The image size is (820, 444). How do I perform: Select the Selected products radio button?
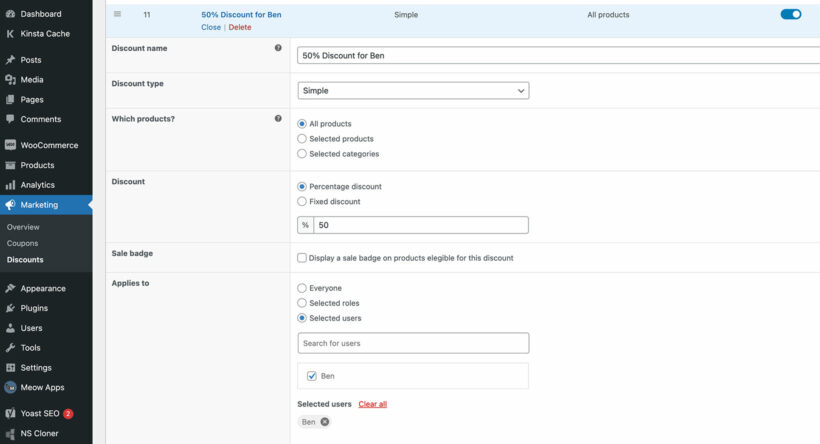(x=302, y=139)
